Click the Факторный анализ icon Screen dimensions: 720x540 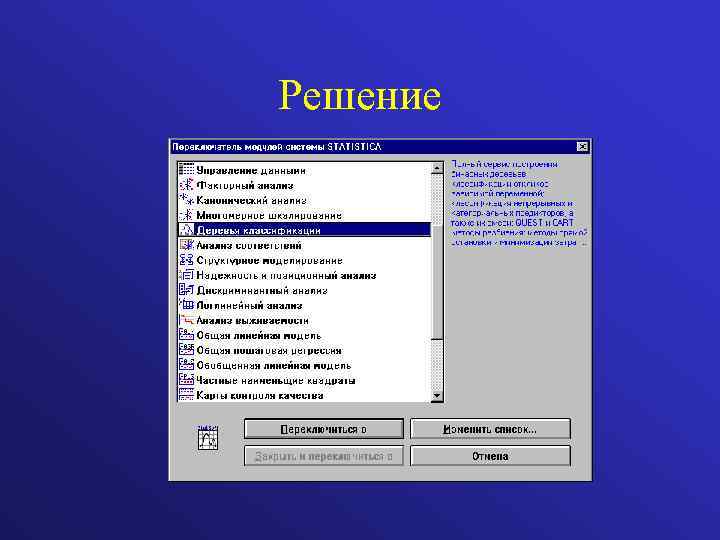(186, 185)
